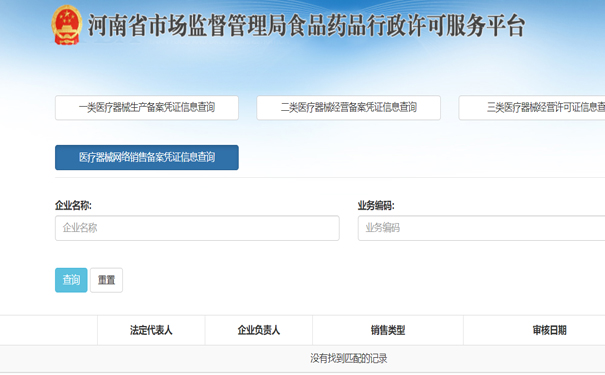Click the 销售类型 column header
Image resolution: width=605 pixels, height=375 pixels.
click(x=388, y=330)
